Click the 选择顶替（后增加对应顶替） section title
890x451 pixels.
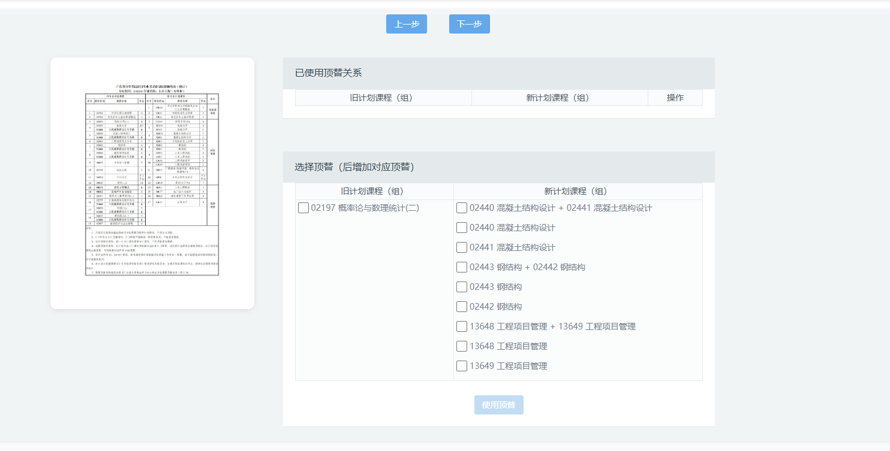pyautogui.click(x=354, y=167)
